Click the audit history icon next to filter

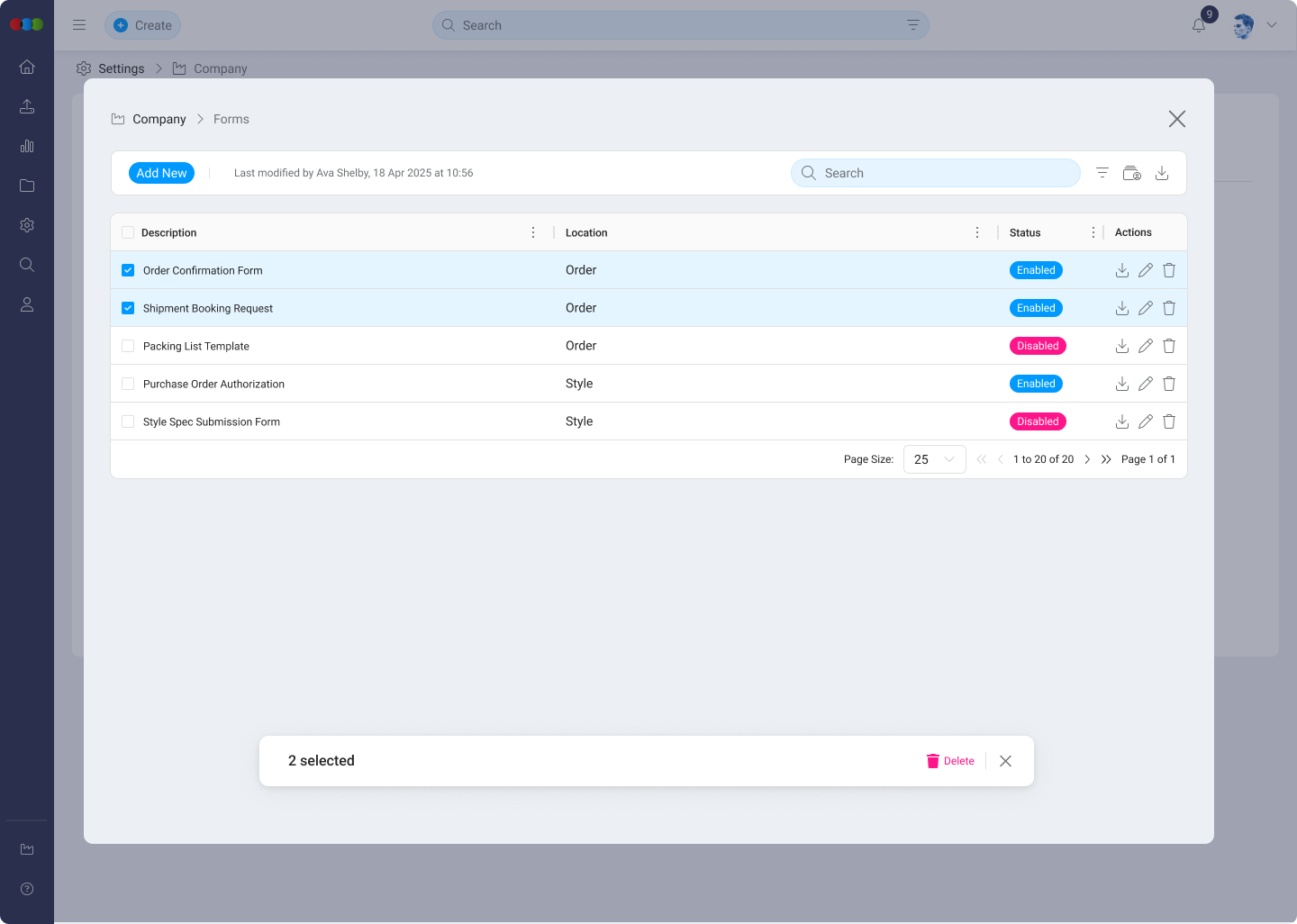(x=1131, y=172)
